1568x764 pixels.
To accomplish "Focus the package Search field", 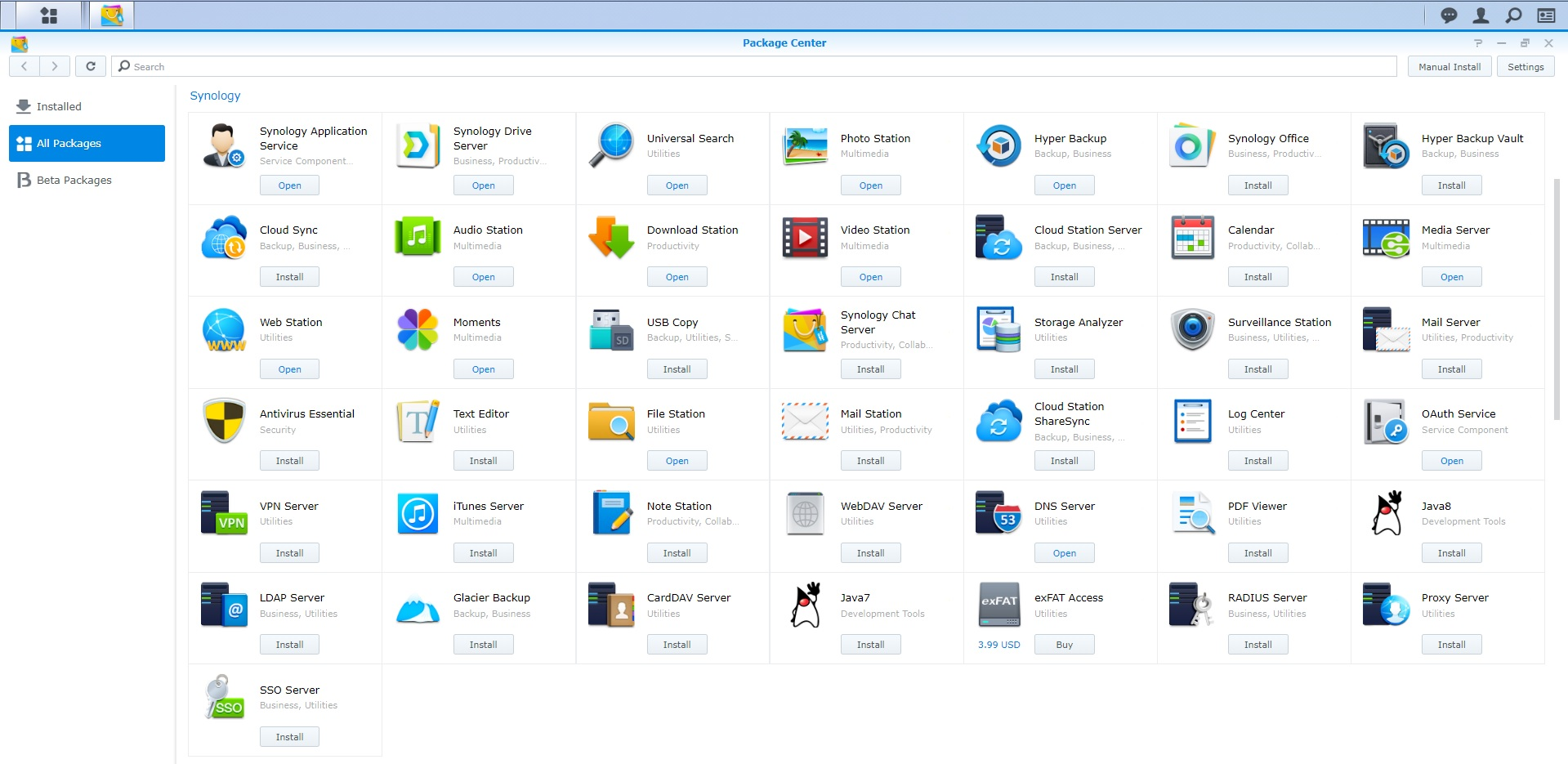I will pyautogui.click(x=754, y=66).
